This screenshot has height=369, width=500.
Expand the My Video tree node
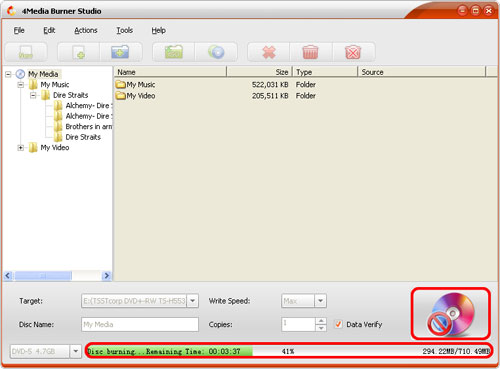pos(21,148)
